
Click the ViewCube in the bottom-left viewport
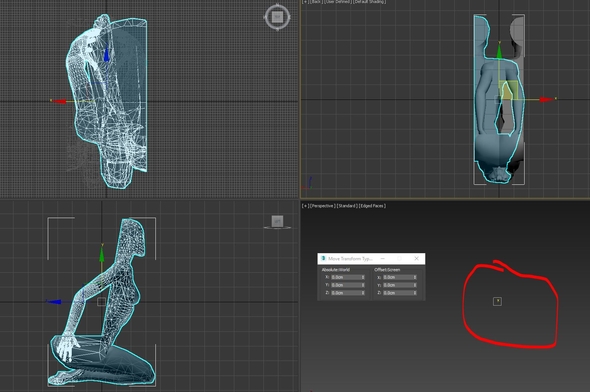click(277, 222)
